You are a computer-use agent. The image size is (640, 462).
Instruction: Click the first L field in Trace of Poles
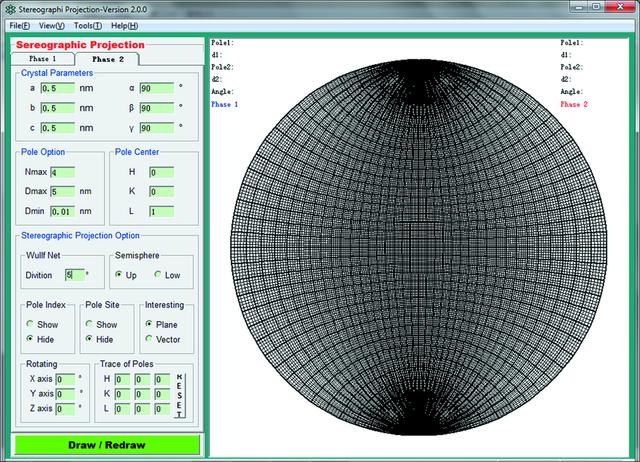(x=122, y=409)
